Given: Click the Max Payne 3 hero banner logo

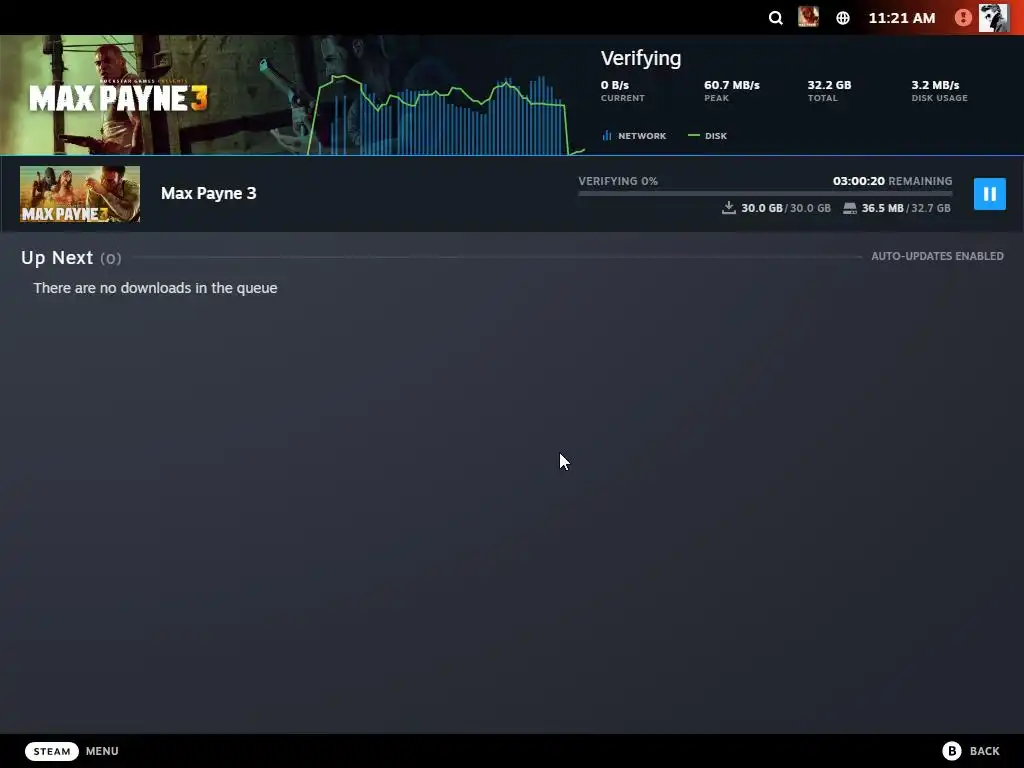Looking at the screenshot, I should click(118, 98).
